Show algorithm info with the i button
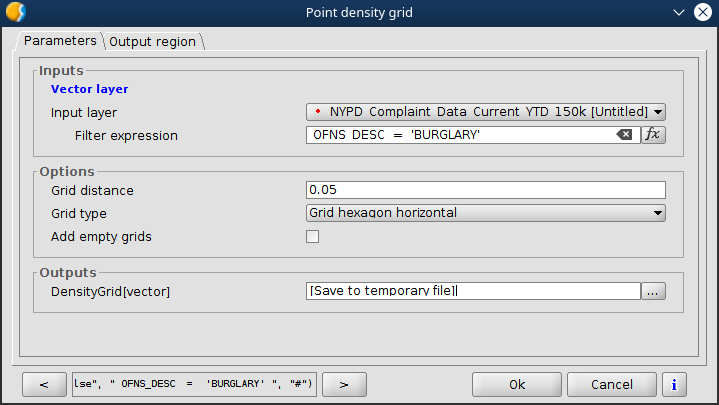 point(675,384)
